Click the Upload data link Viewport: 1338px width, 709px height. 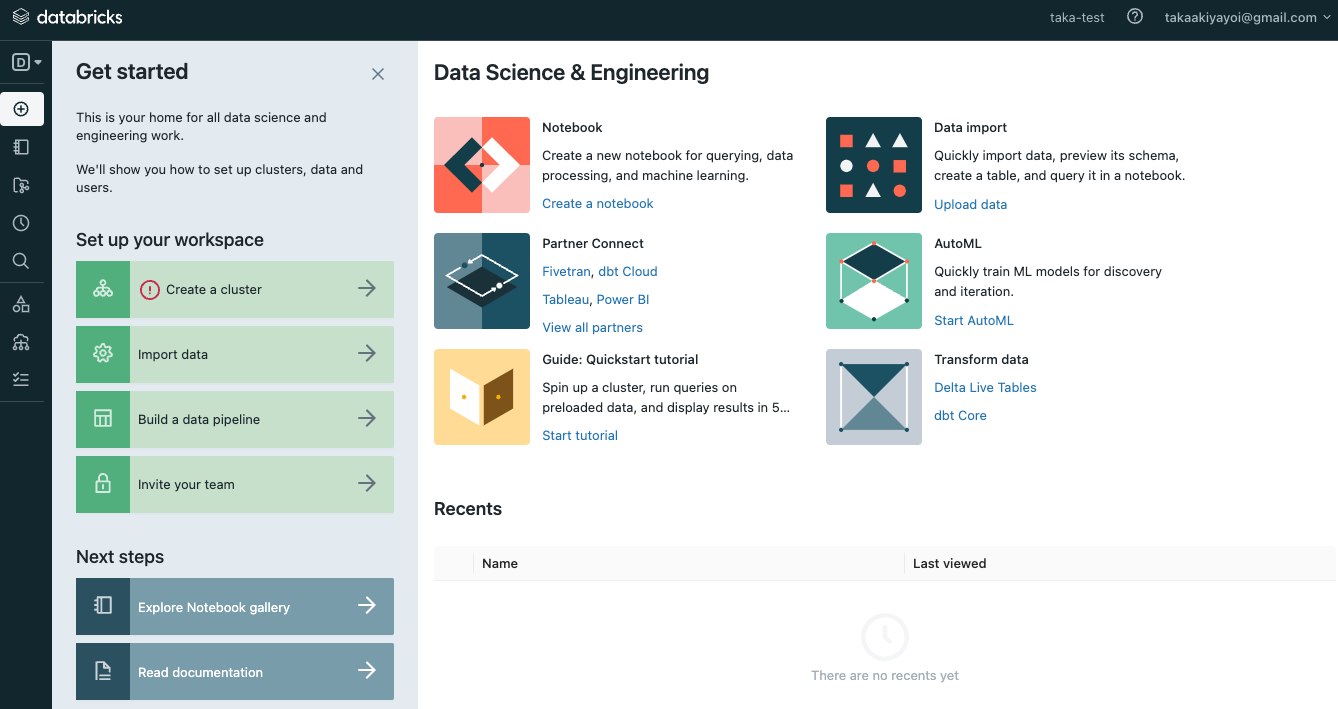pyautogui.click(x=970, y=204)
